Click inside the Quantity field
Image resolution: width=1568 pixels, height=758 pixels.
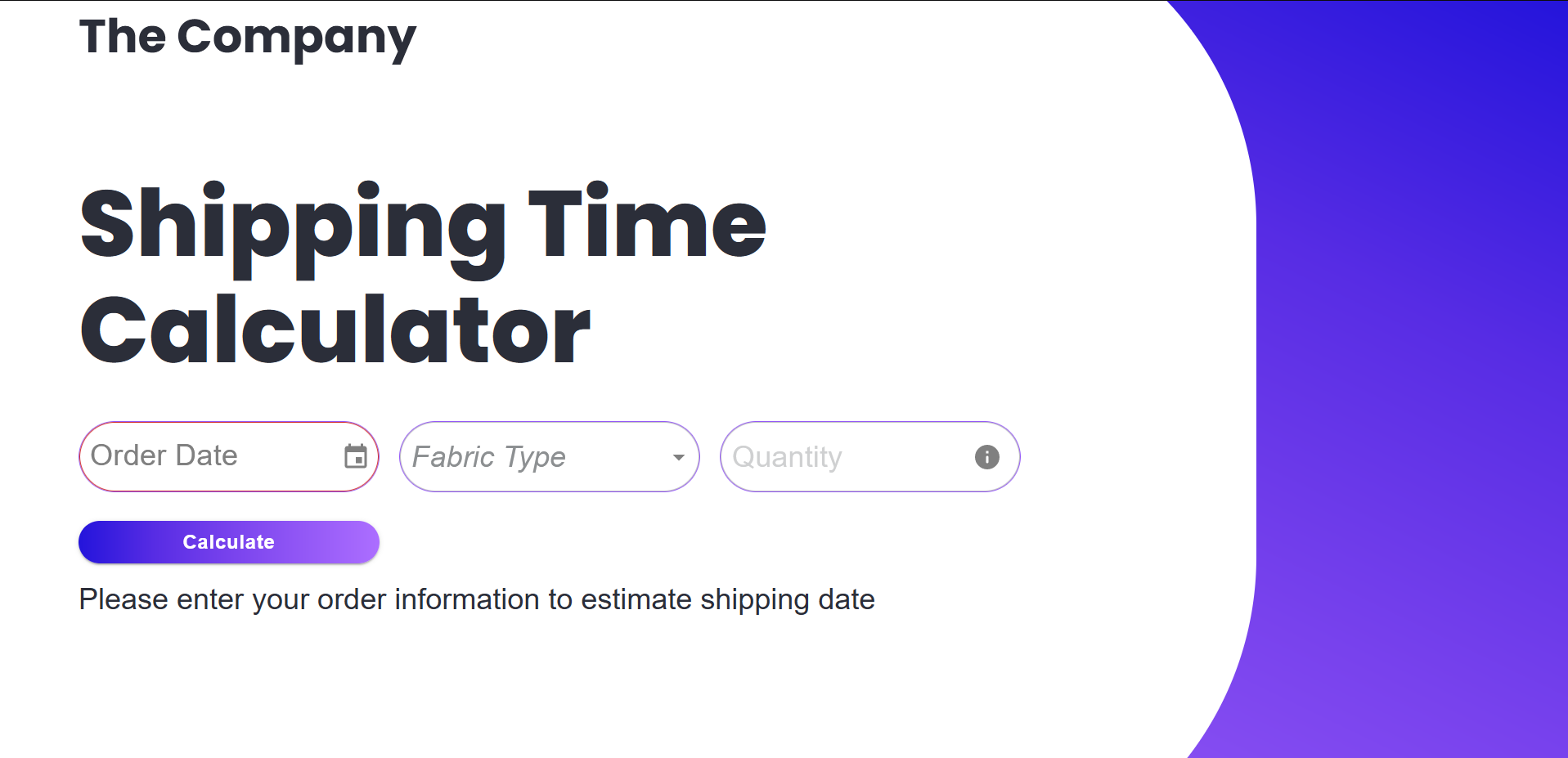(834, 456)
